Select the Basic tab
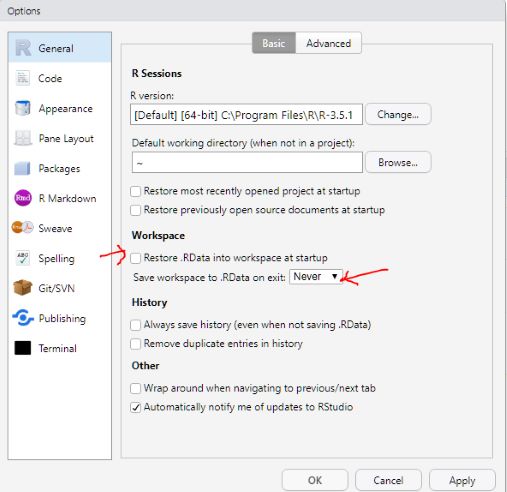Screen dimensions: 507x492 274,43
